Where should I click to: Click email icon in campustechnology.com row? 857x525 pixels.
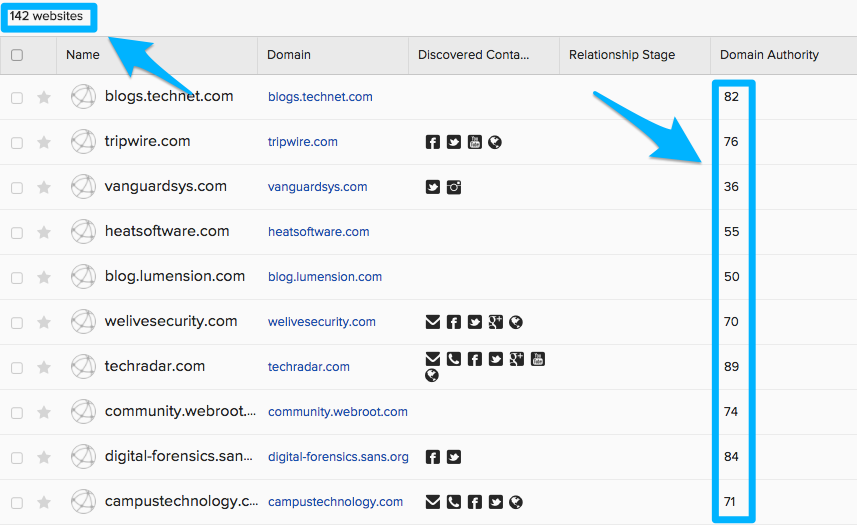pos(432,502)
